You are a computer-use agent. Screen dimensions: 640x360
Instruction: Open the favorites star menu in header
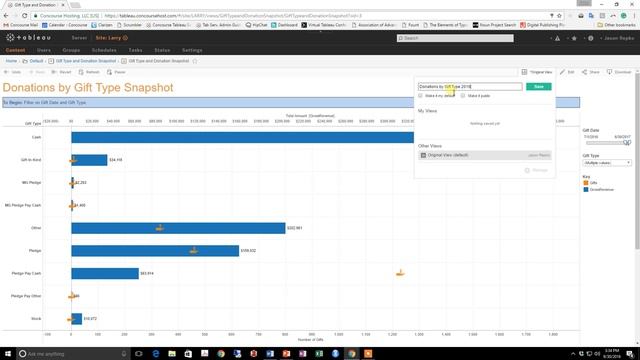[x=574, y=38]
